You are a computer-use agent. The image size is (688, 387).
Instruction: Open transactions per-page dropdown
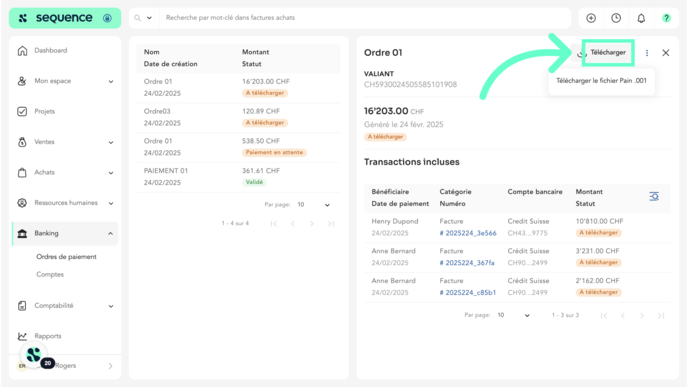click(514, 315)
